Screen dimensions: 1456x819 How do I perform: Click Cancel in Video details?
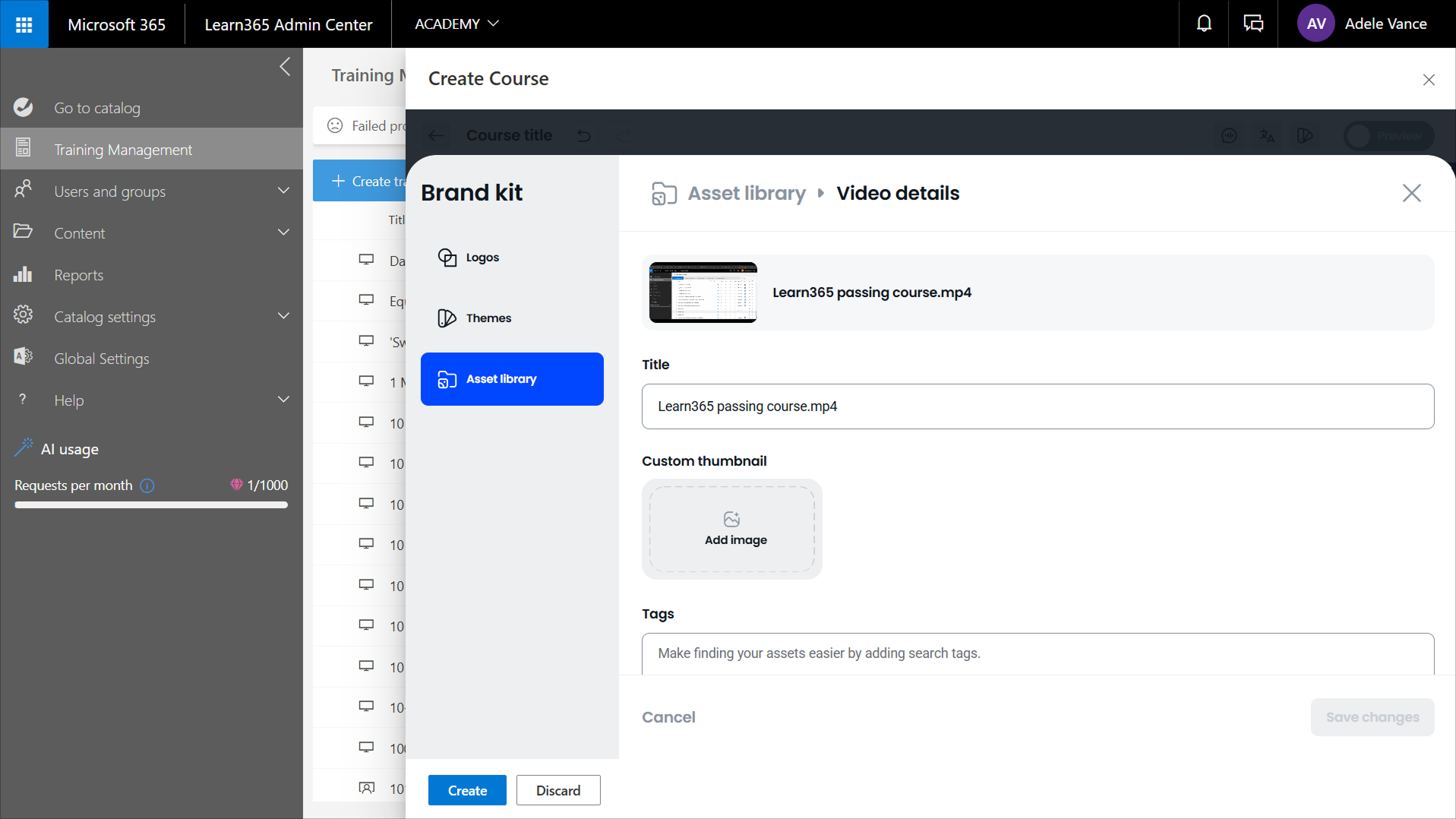[x=668, y=717]
